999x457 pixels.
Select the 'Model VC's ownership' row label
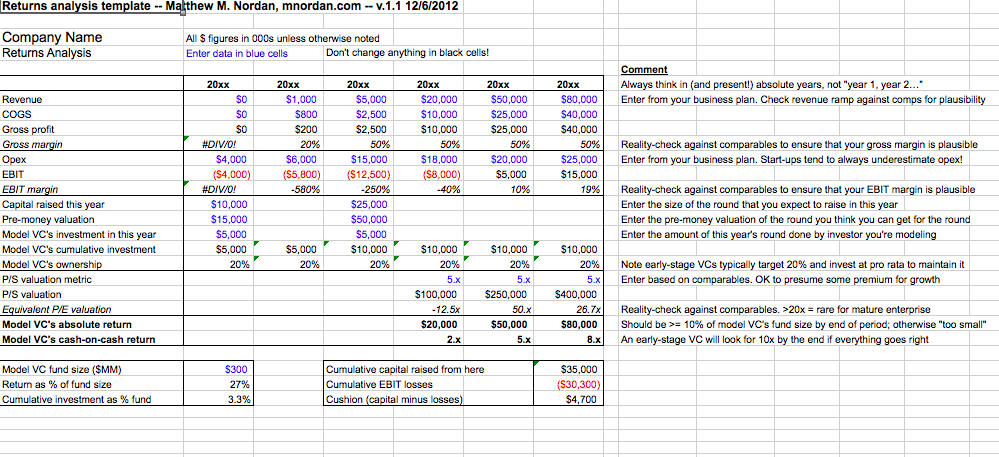point(52,265)
